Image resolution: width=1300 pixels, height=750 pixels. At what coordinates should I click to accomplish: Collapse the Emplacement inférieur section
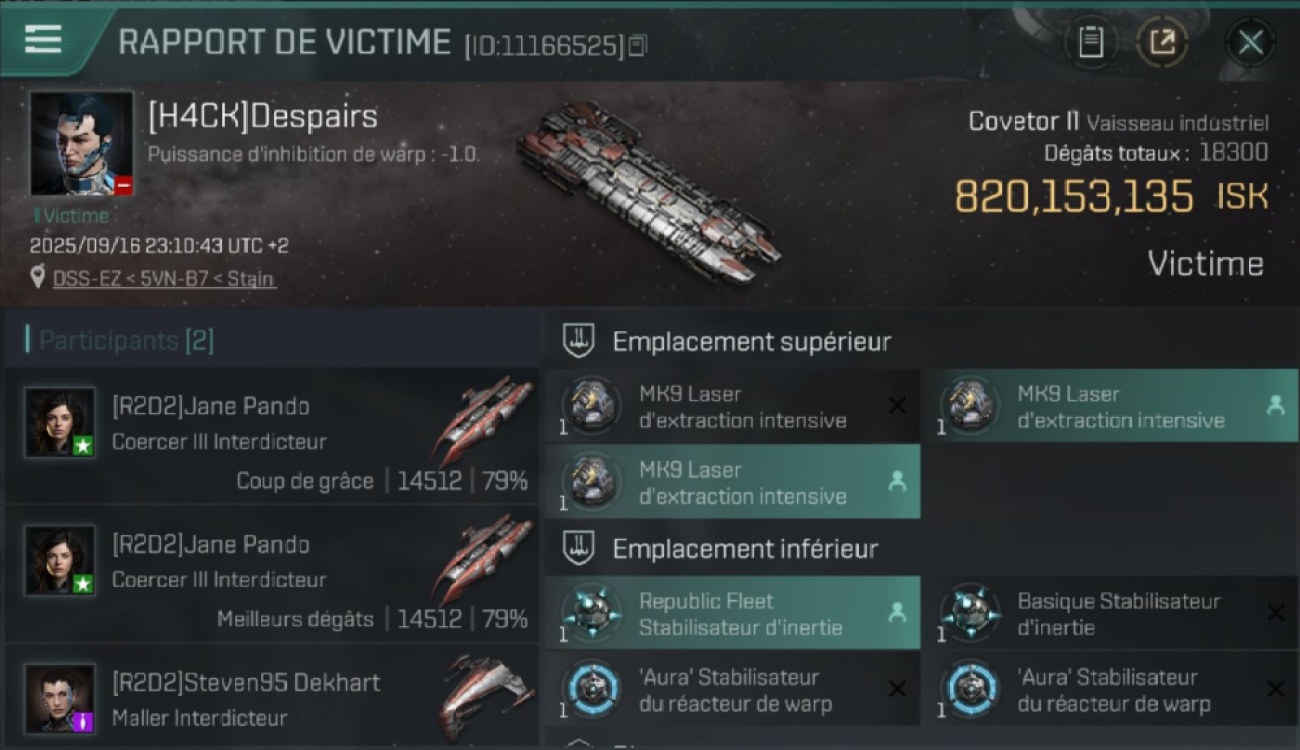point(580,548)
